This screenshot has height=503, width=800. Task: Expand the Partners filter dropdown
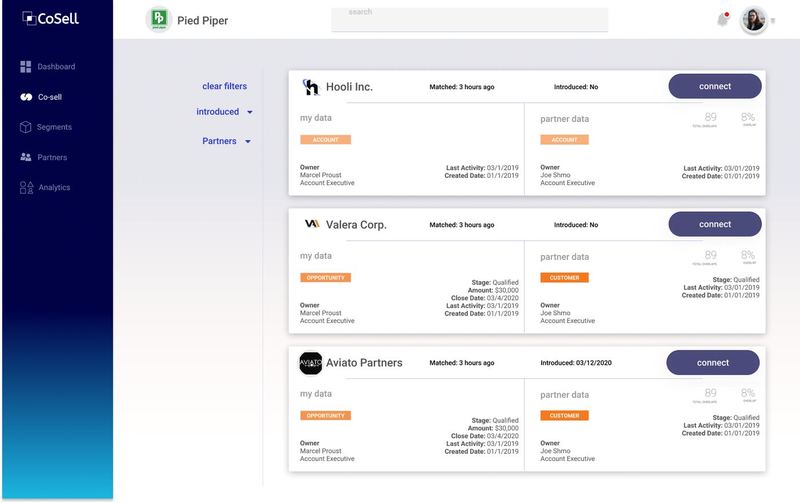[226, 141]
